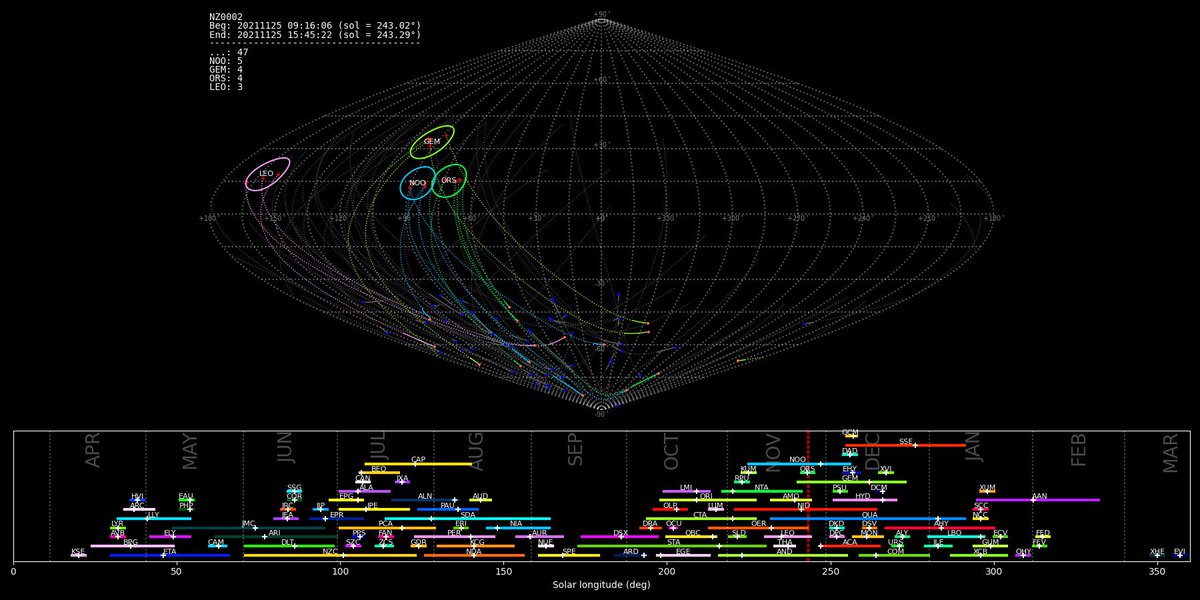This screenshot has height=600, width=1200.
Task: Click the orange NDA activity bar
Action: coord(476,555)
